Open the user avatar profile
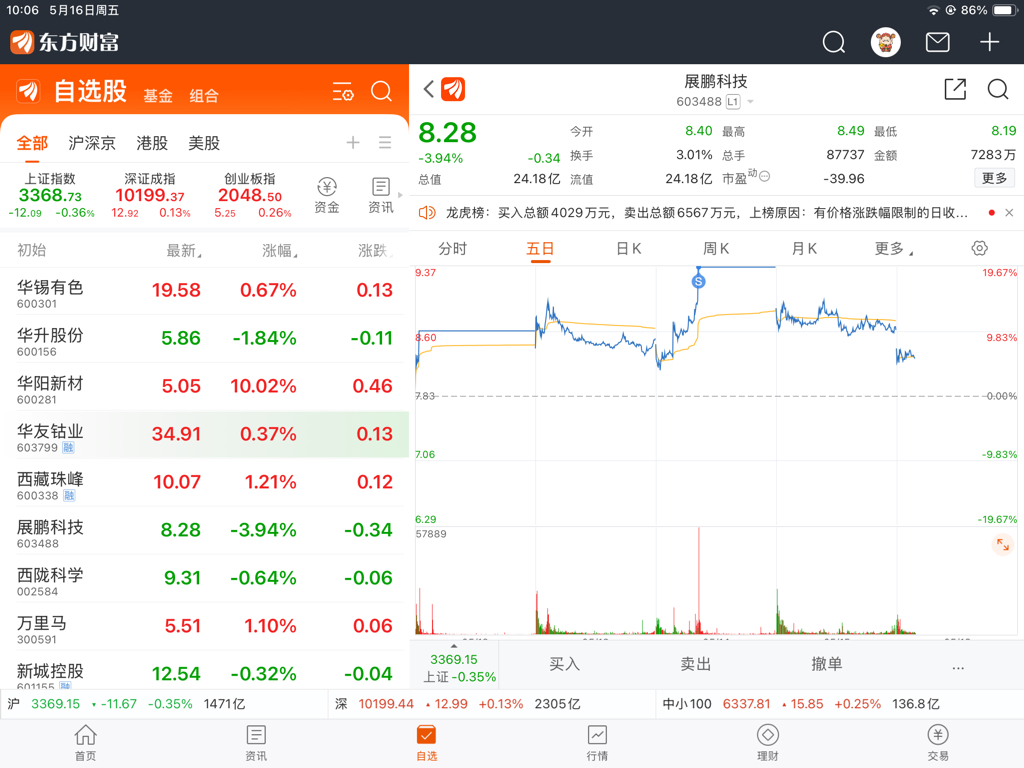 [x=886, y=42]
